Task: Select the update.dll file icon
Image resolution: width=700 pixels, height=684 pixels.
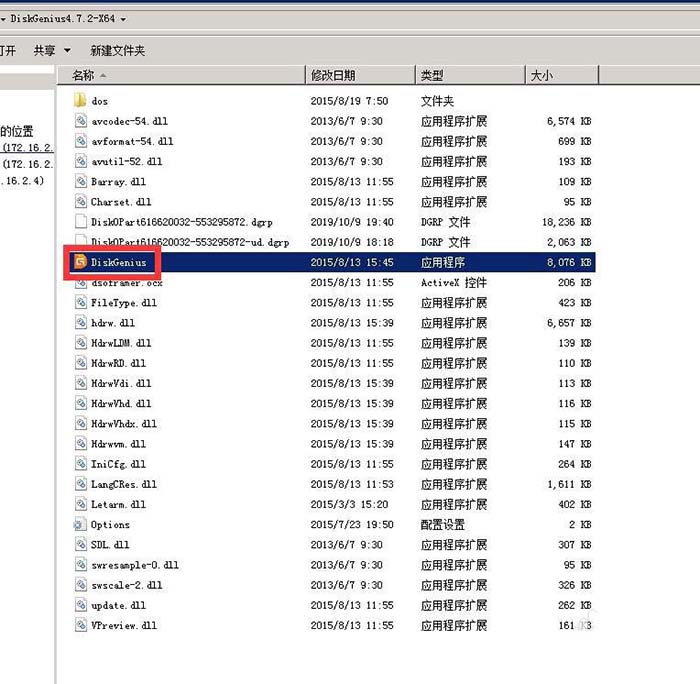Action: tap(80, 605)
